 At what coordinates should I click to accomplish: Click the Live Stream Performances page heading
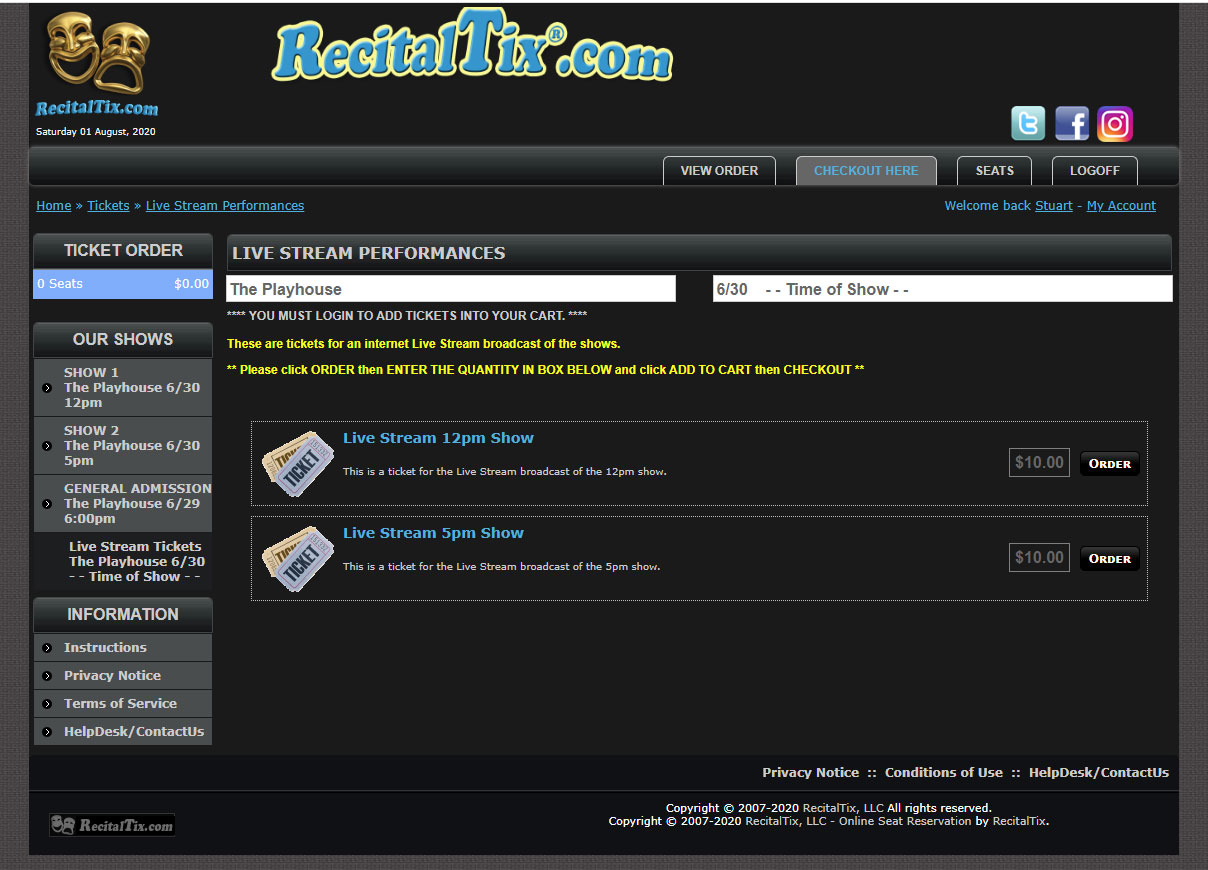tap(369, 254)
